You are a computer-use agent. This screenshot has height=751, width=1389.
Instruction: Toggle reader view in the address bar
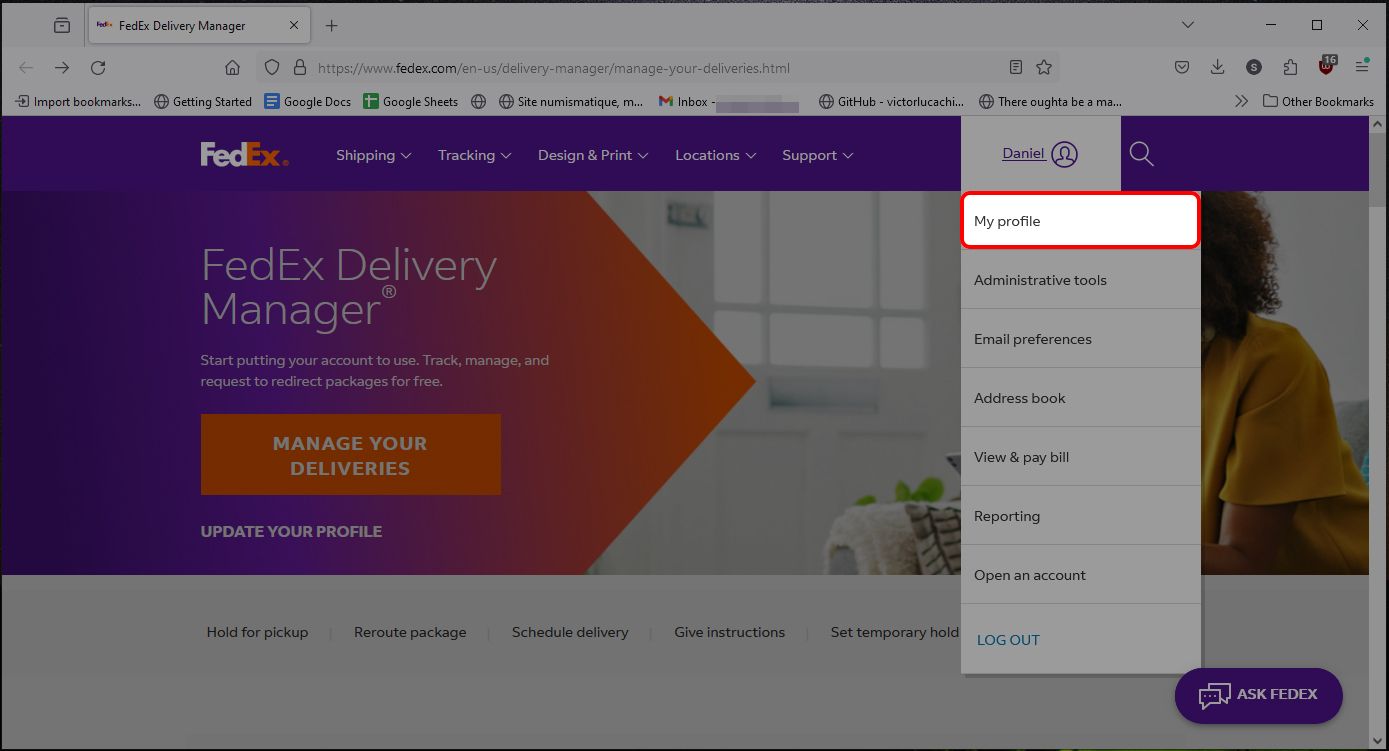[1015, 67]
